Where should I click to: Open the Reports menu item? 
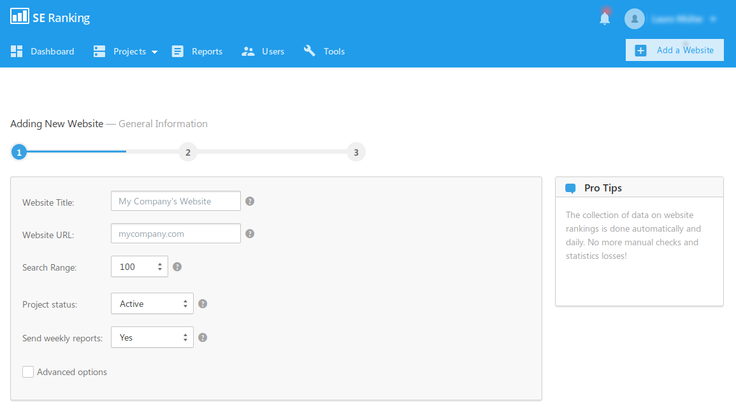tap(197, 51)
